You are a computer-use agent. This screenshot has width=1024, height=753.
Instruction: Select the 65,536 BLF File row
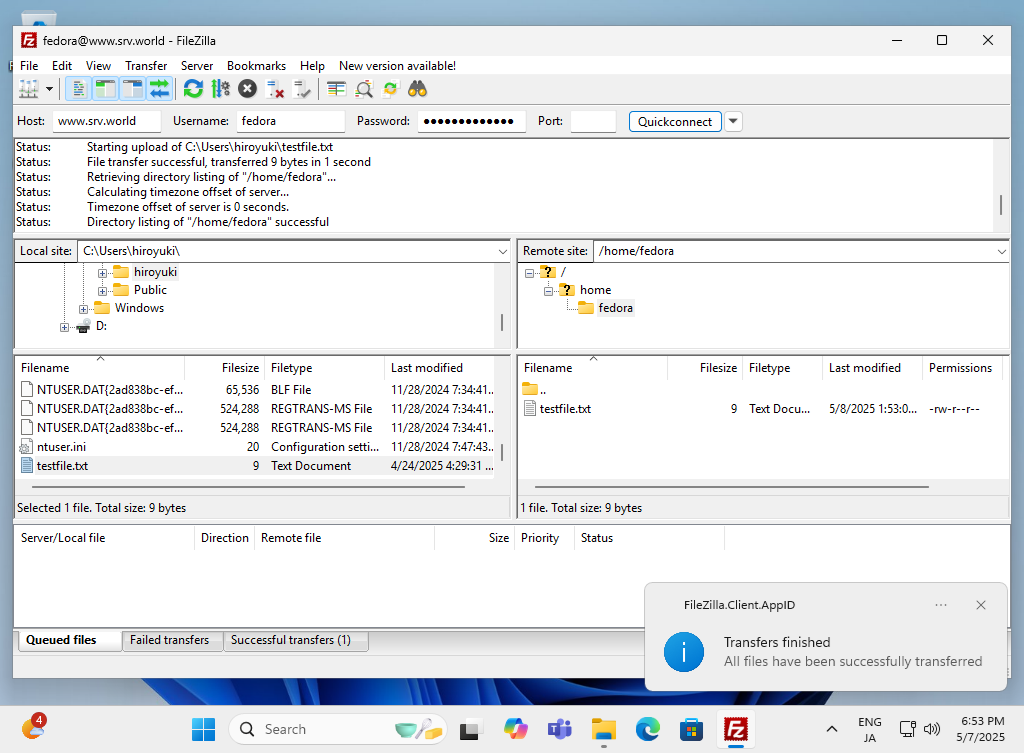pyautogui.click(x=254, y=390)
